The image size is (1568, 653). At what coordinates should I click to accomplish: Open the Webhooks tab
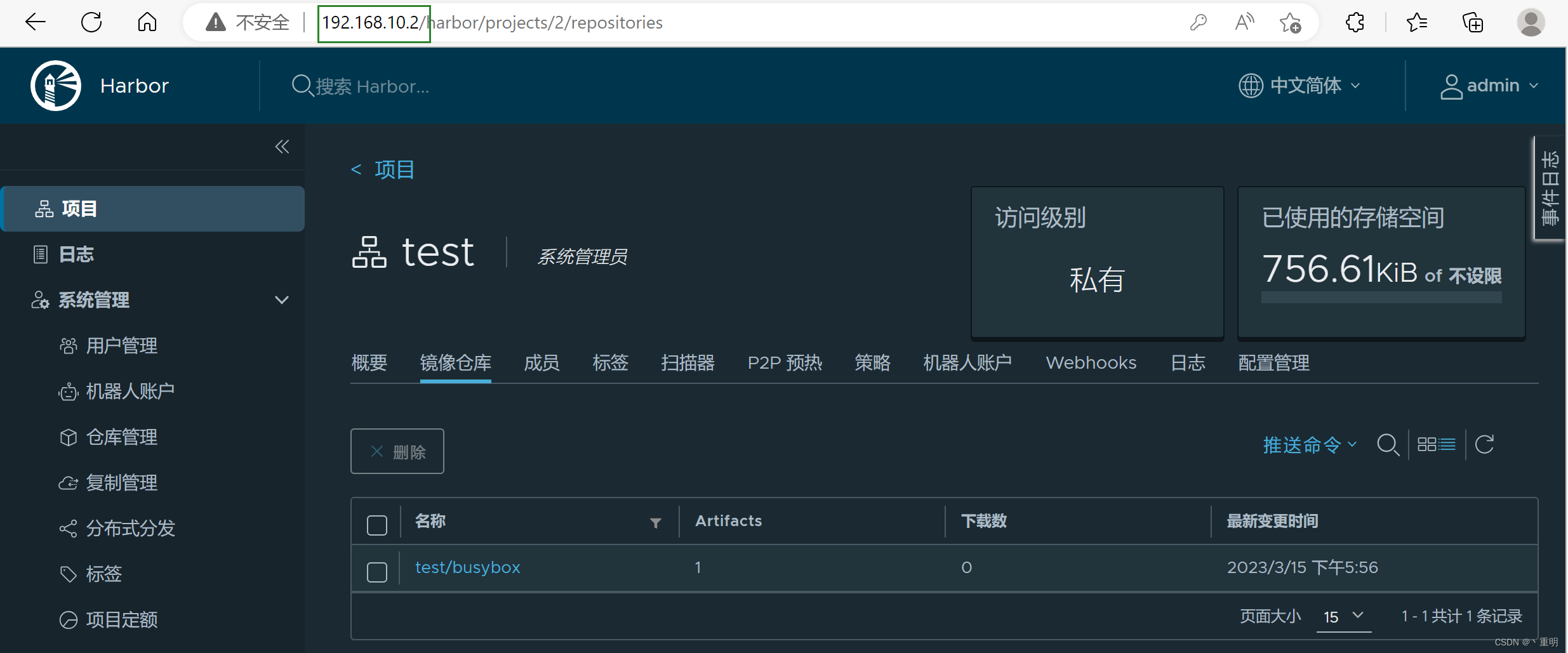point(1091,362)
